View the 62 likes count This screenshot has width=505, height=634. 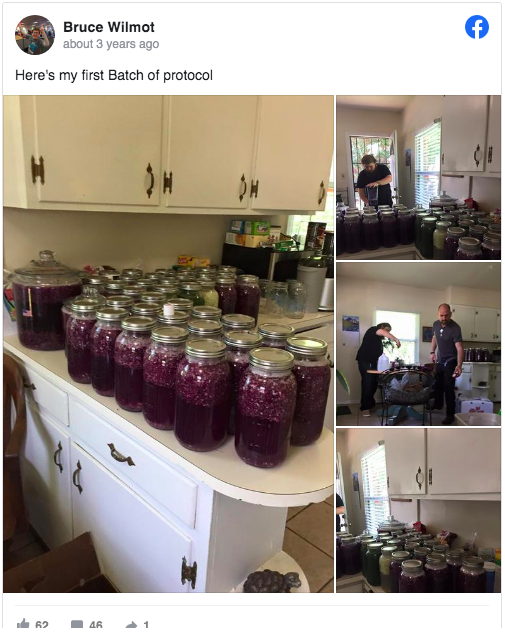tap(42, 625)
